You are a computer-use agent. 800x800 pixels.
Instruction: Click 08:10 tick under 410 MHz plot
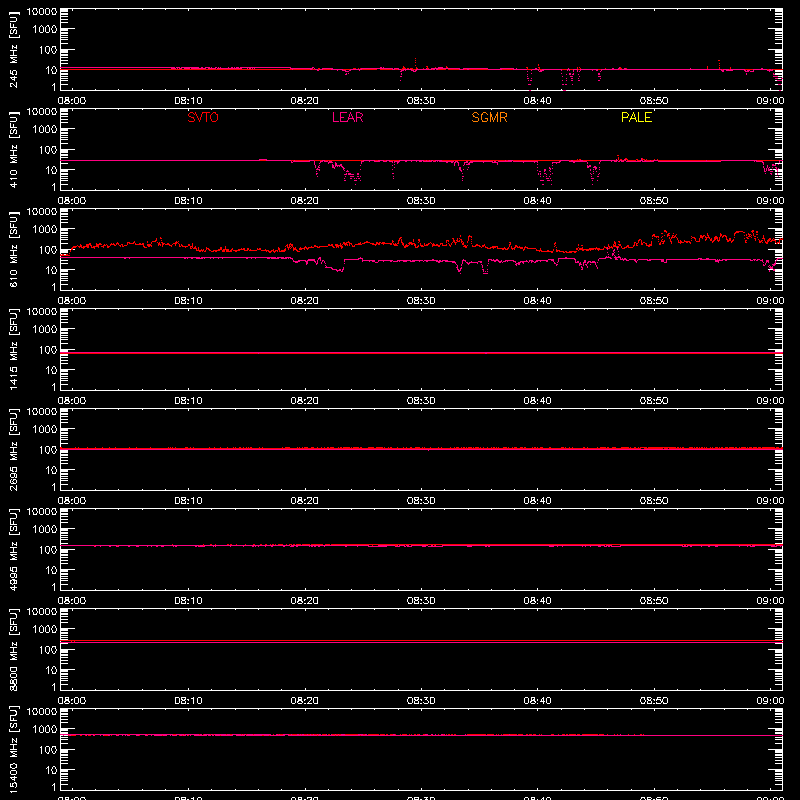pyautogui.click(x=188, y=201)
